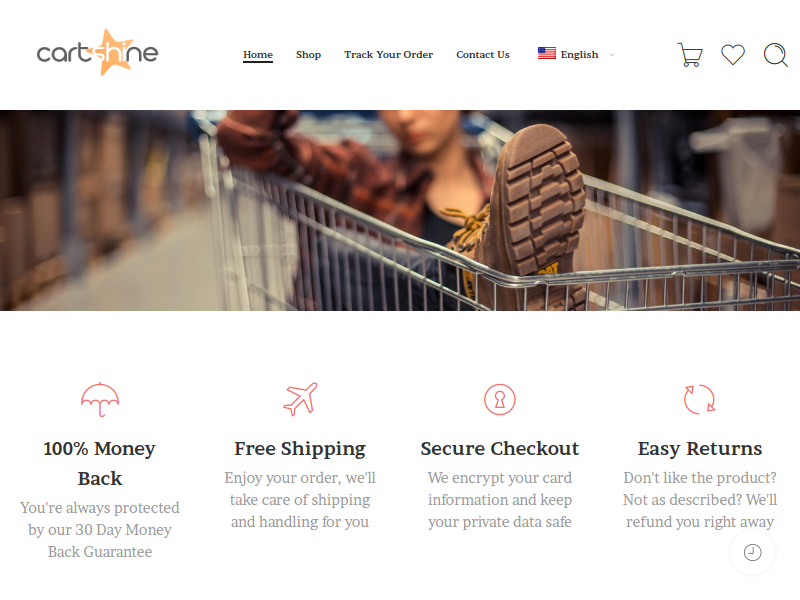
Task: Open the Shop menu item
Action: pyautogui.click(x=308, y=55)
